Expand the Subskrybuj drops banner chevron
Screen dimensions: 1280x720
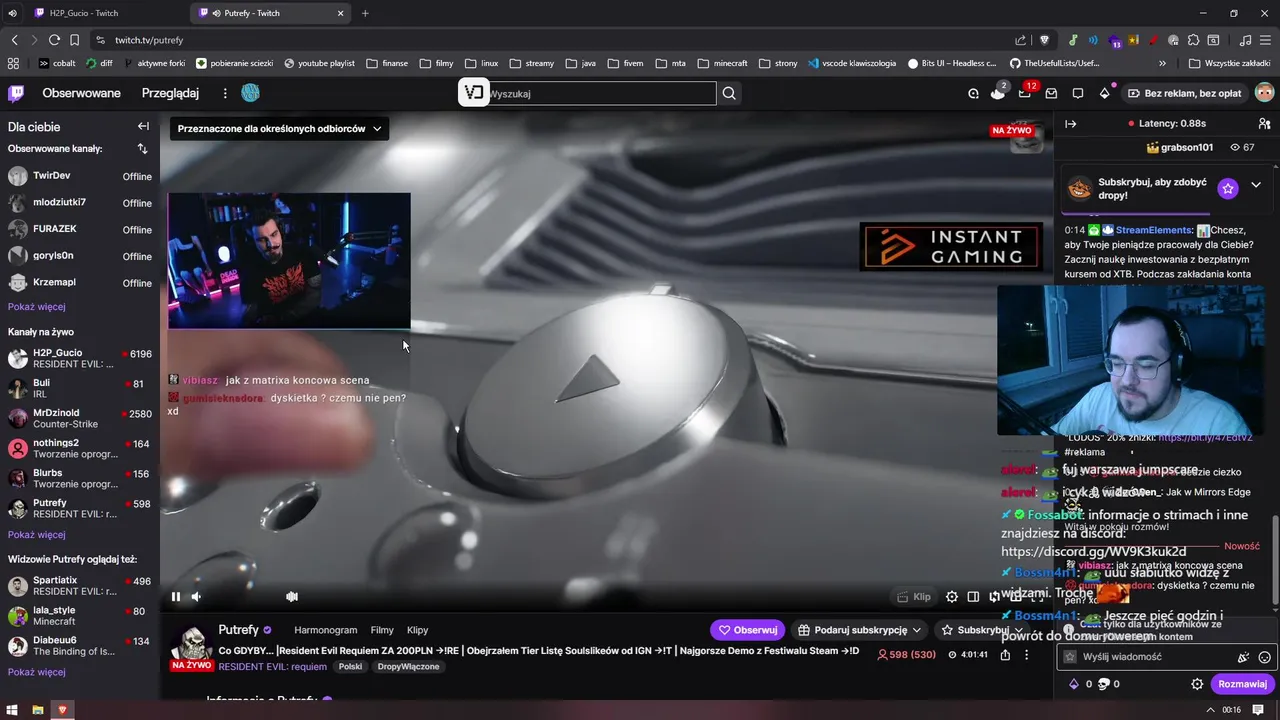1256,186
